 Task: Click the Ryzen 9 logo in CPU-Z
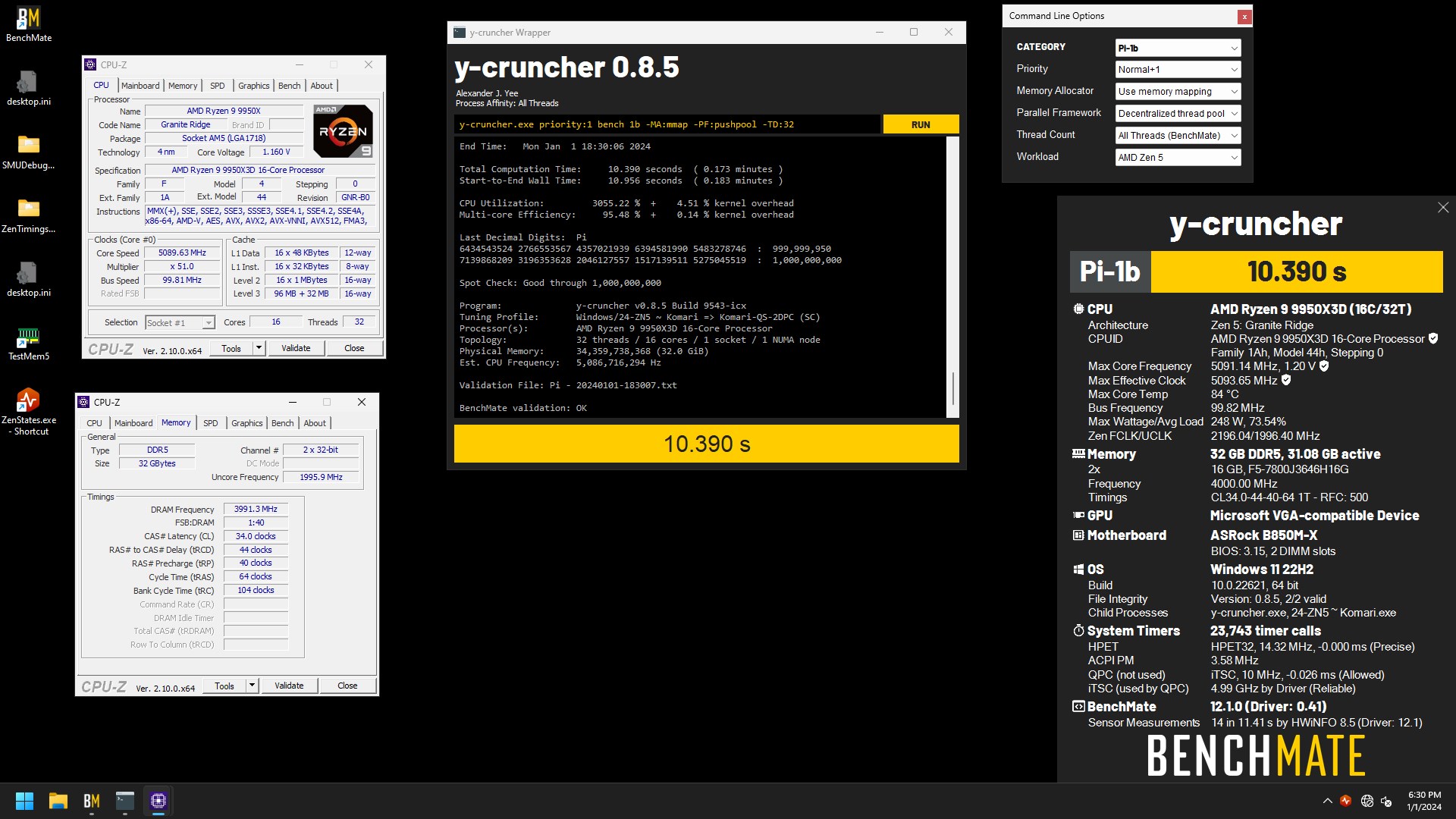[x=344, y=130]
